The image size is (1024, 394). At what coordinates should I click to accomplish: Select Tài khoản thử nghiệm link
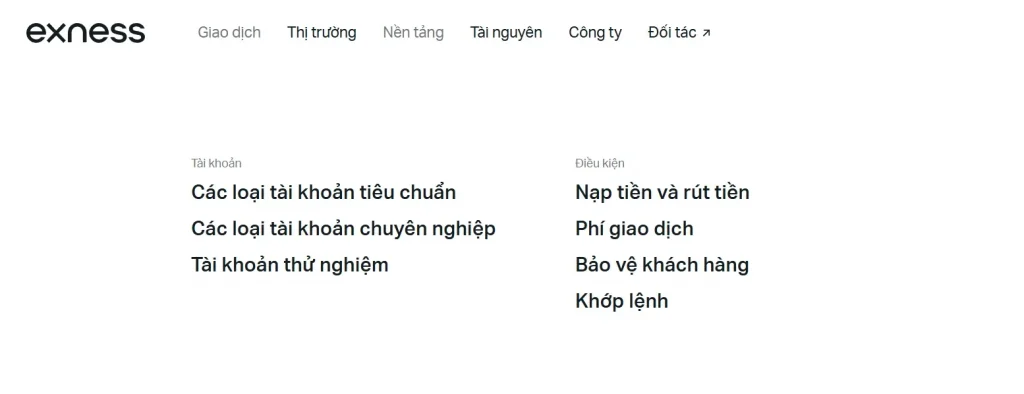(290, 265)
